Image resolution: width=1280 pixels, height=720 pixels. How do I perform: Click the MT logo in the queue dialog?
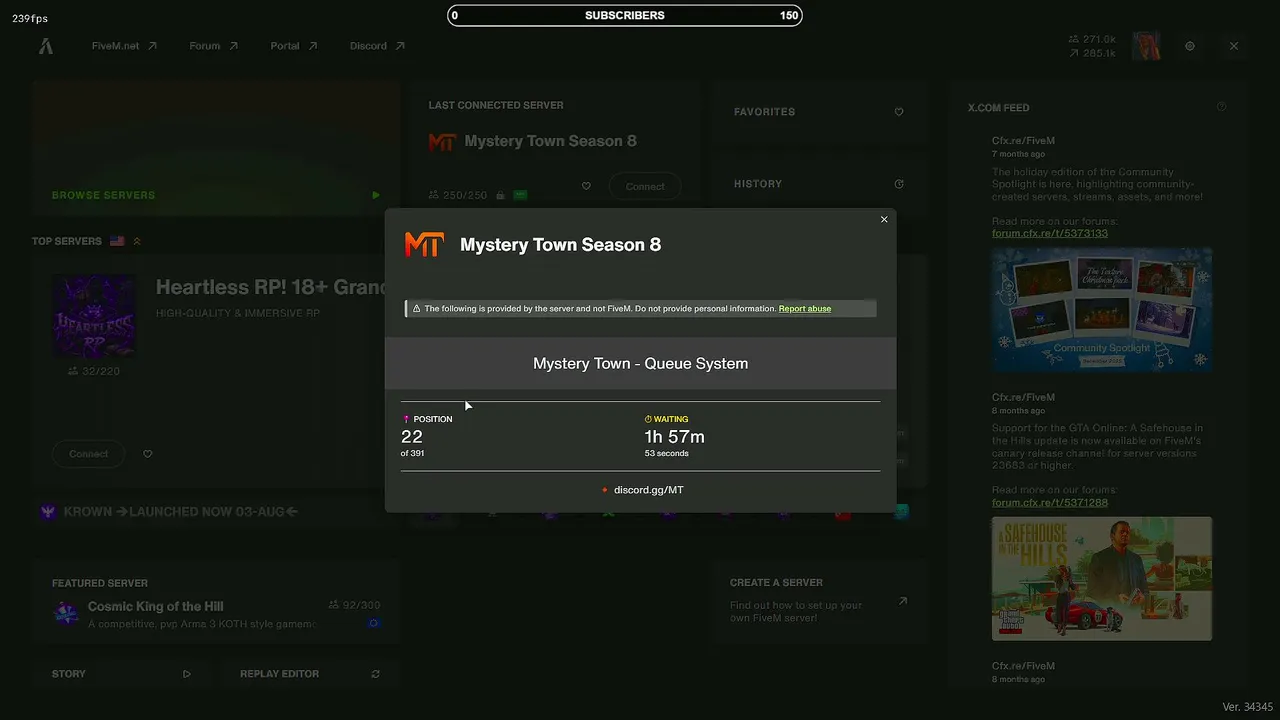coord(424,245)
